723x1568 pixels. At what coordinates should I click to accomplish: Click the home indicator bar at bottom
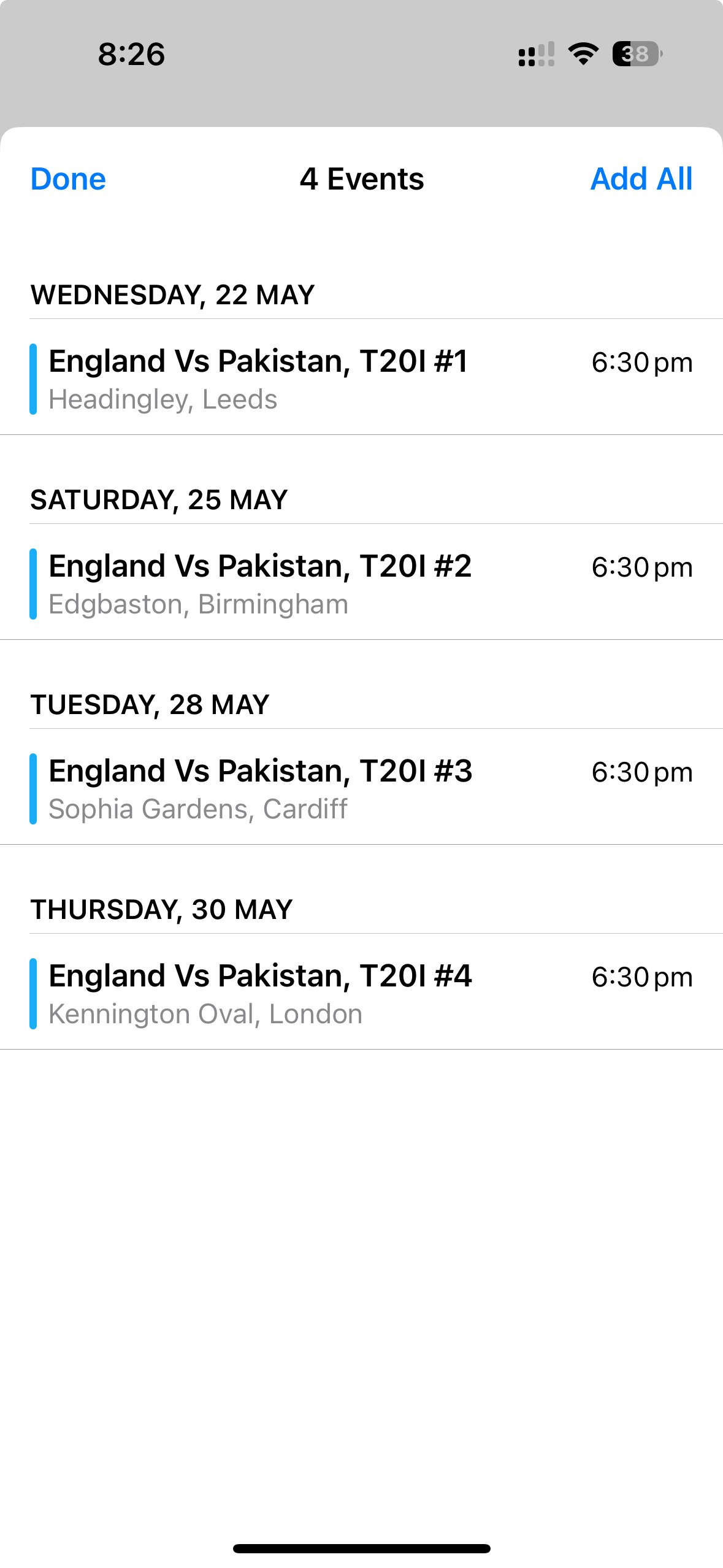click(362, 1548)
